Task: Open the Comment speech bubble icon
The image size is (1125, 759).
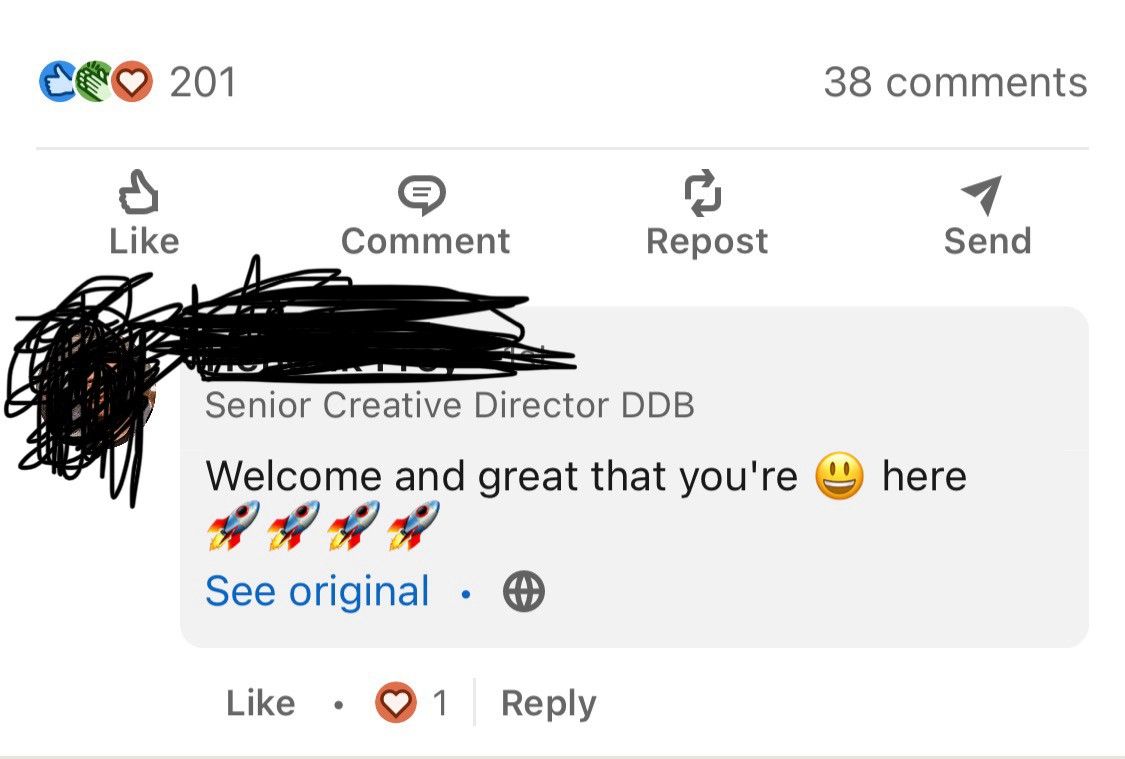Action: pos(422,195)
